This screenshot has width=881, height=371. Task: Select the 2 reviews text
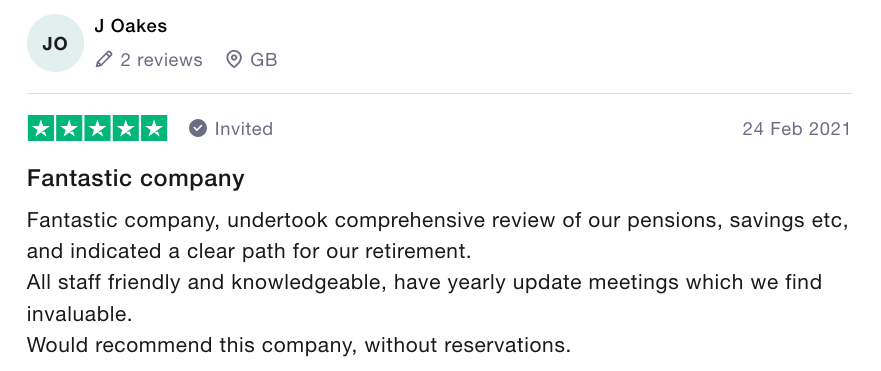coord(161,60)
